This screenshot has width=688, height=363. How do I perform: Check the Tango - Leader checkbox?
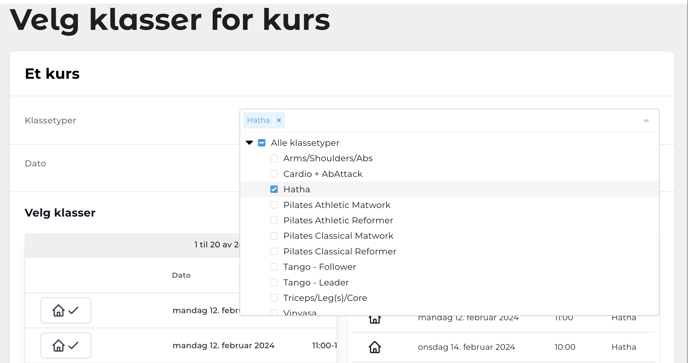[274, 282]
